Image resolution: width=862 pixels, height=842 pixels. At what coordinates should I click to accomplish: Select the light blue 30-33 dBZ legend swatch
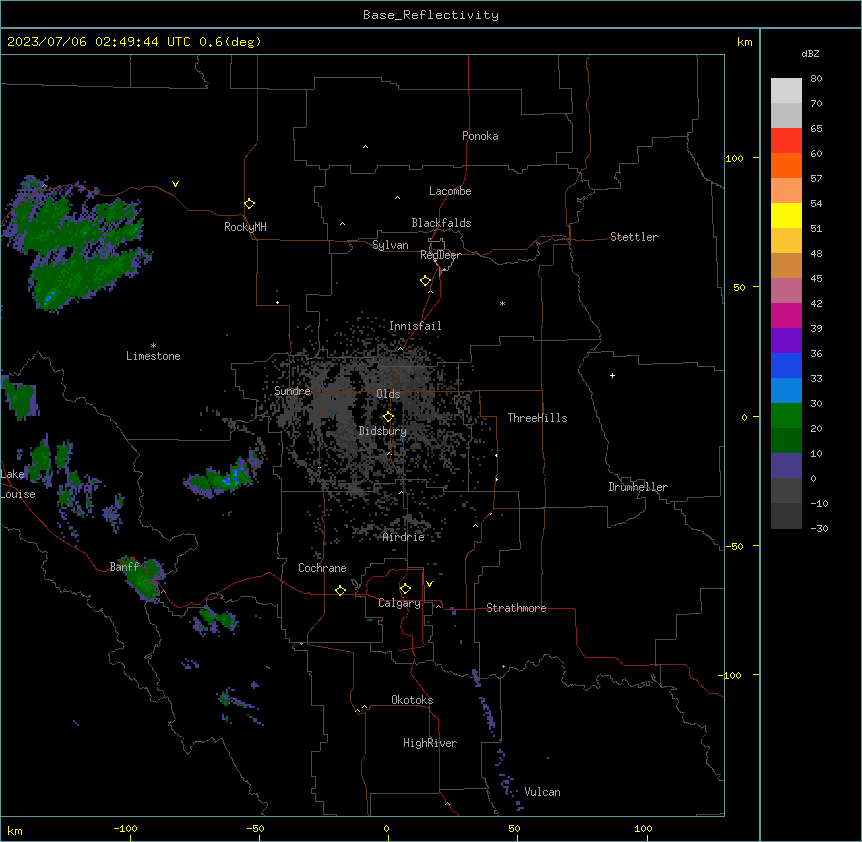[x=786, y=390]
